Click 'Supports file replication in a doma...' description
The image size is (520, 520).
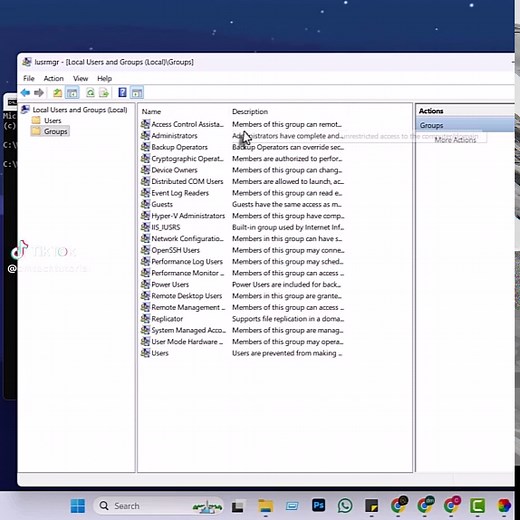[288, 319]
